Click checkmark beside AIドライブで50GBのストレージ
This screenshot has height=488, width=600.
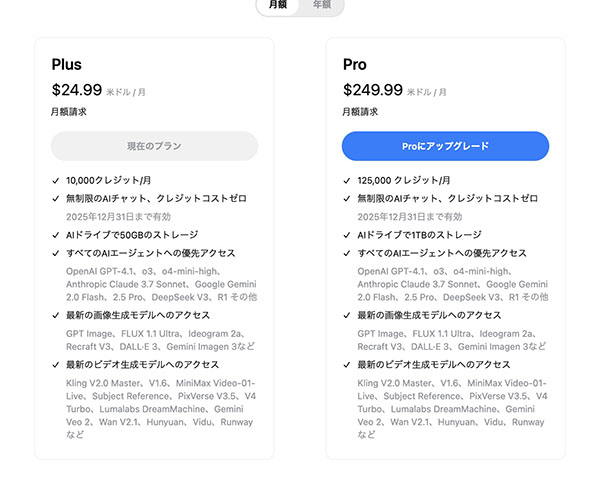56,235
